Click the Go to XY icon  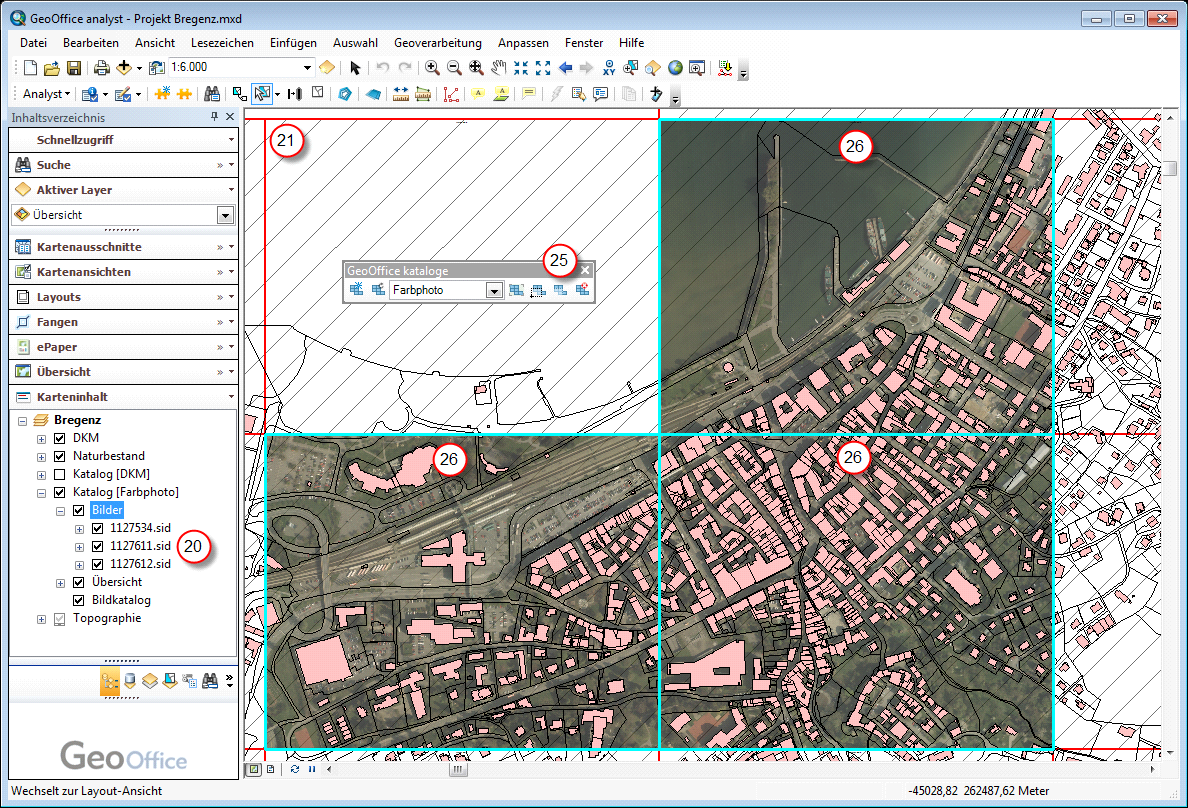click(x=609, y=68)
